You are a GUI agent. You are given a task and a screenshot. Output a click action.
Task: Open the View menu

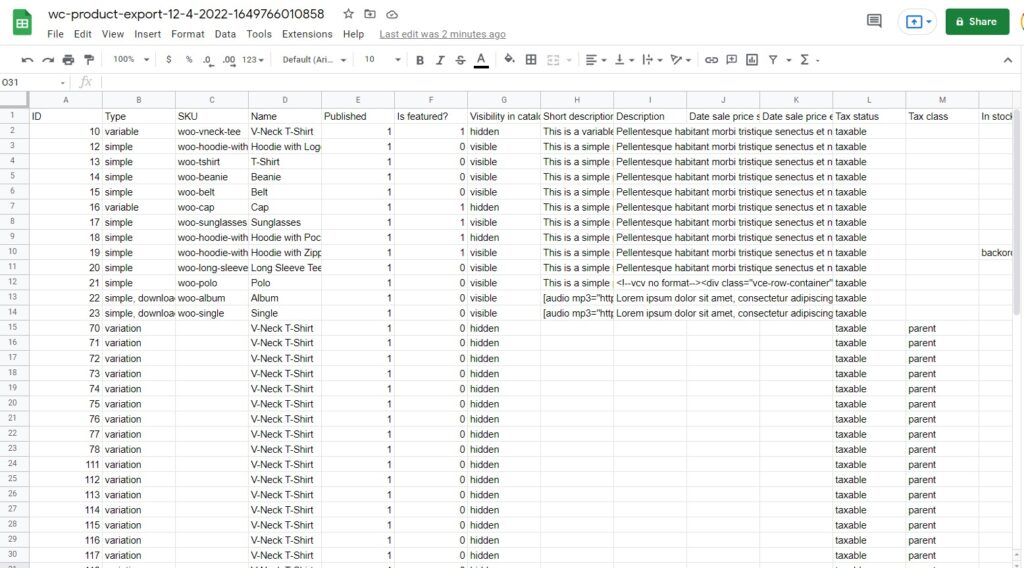(x=112, y=34)
